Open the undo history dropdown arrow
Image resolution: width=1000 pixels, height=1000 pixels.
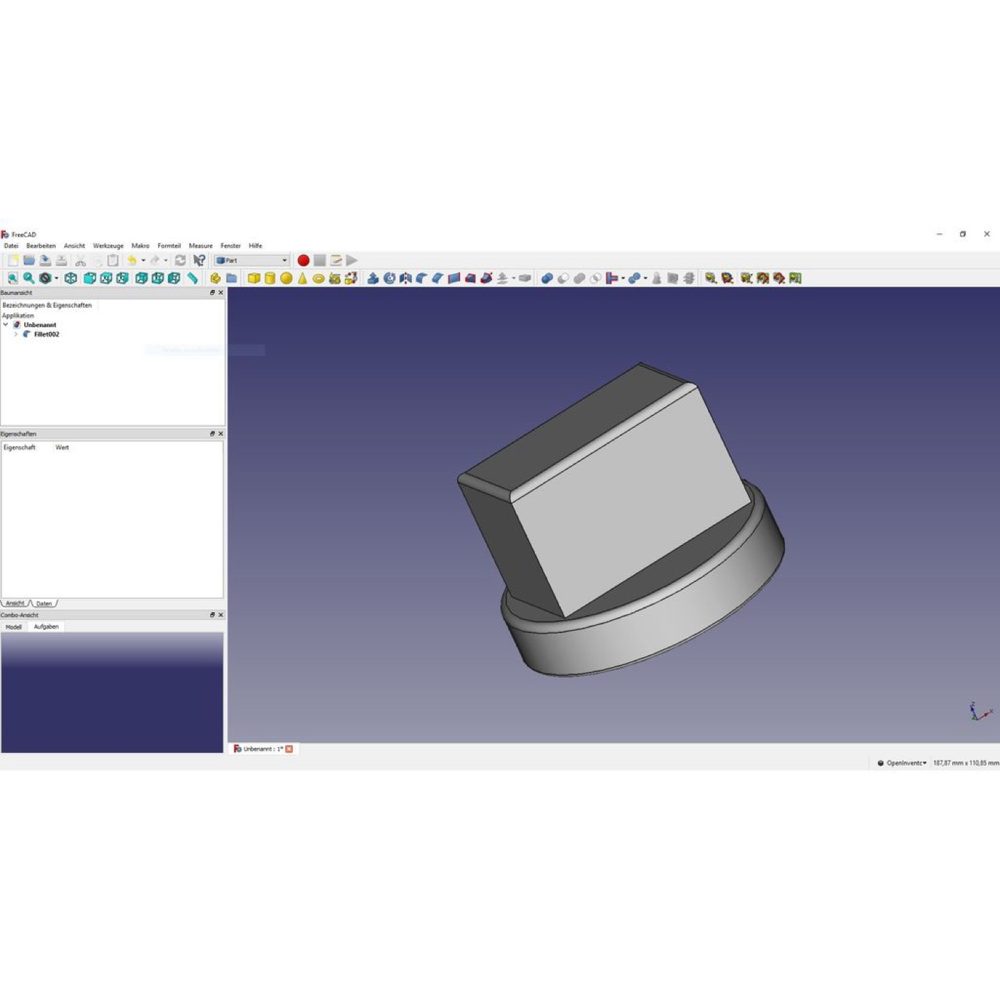[x=143, y=260]
